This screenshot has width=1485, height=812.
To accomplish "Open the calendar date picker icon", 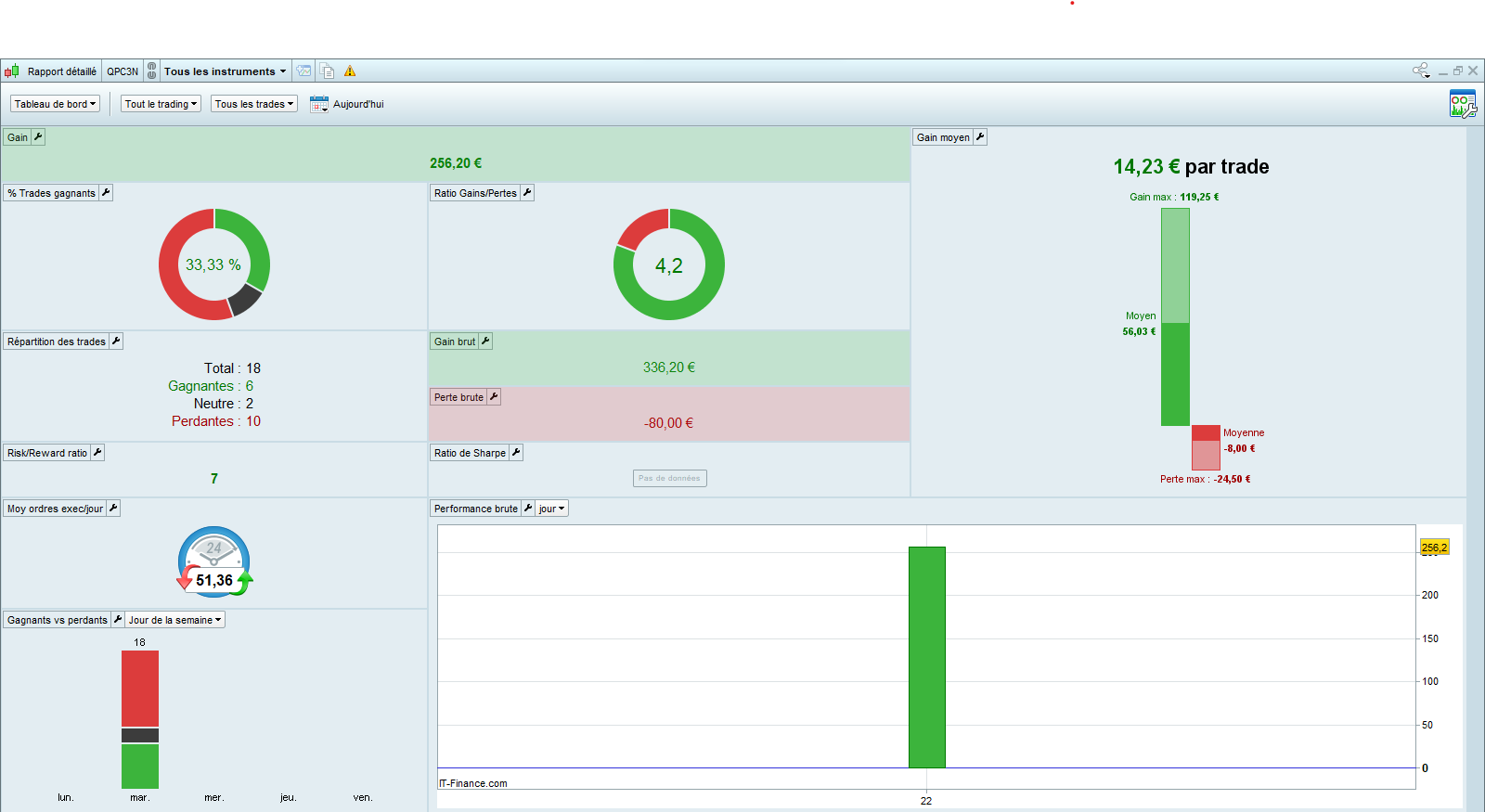I will pyautogui.click(x=318, y=104).
